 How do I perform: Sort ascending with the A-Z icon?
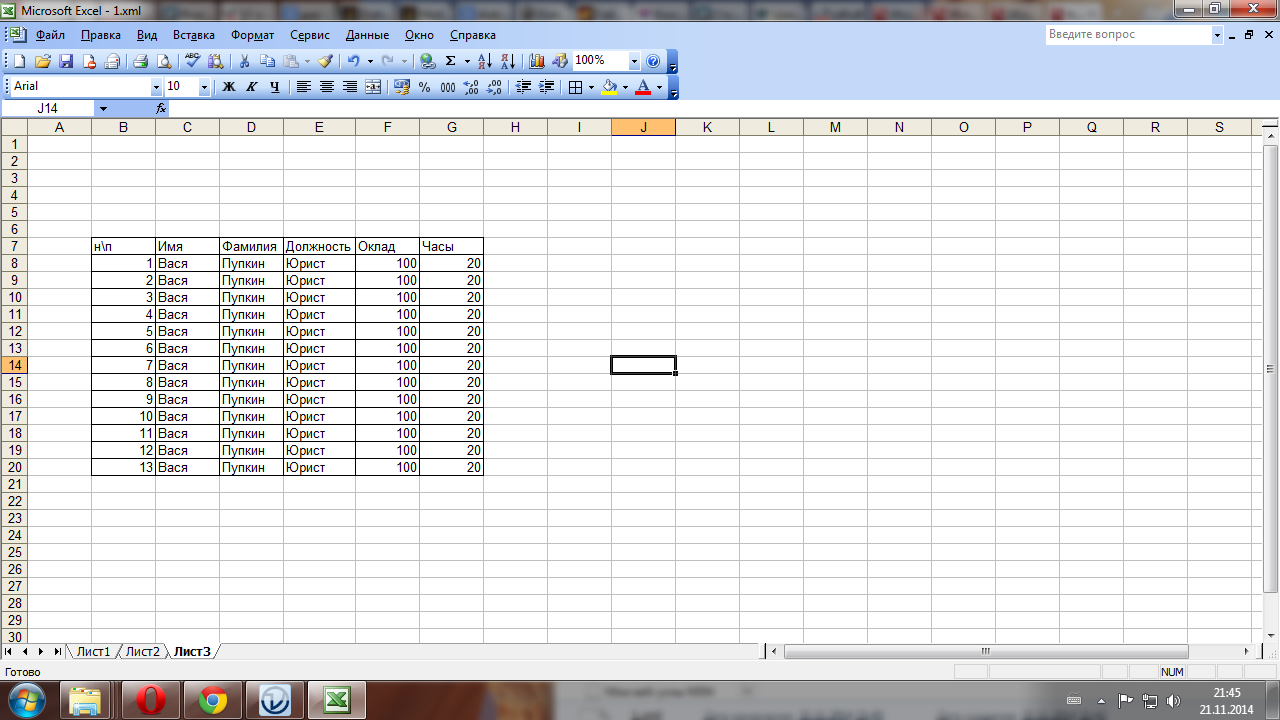click(484, 61)
